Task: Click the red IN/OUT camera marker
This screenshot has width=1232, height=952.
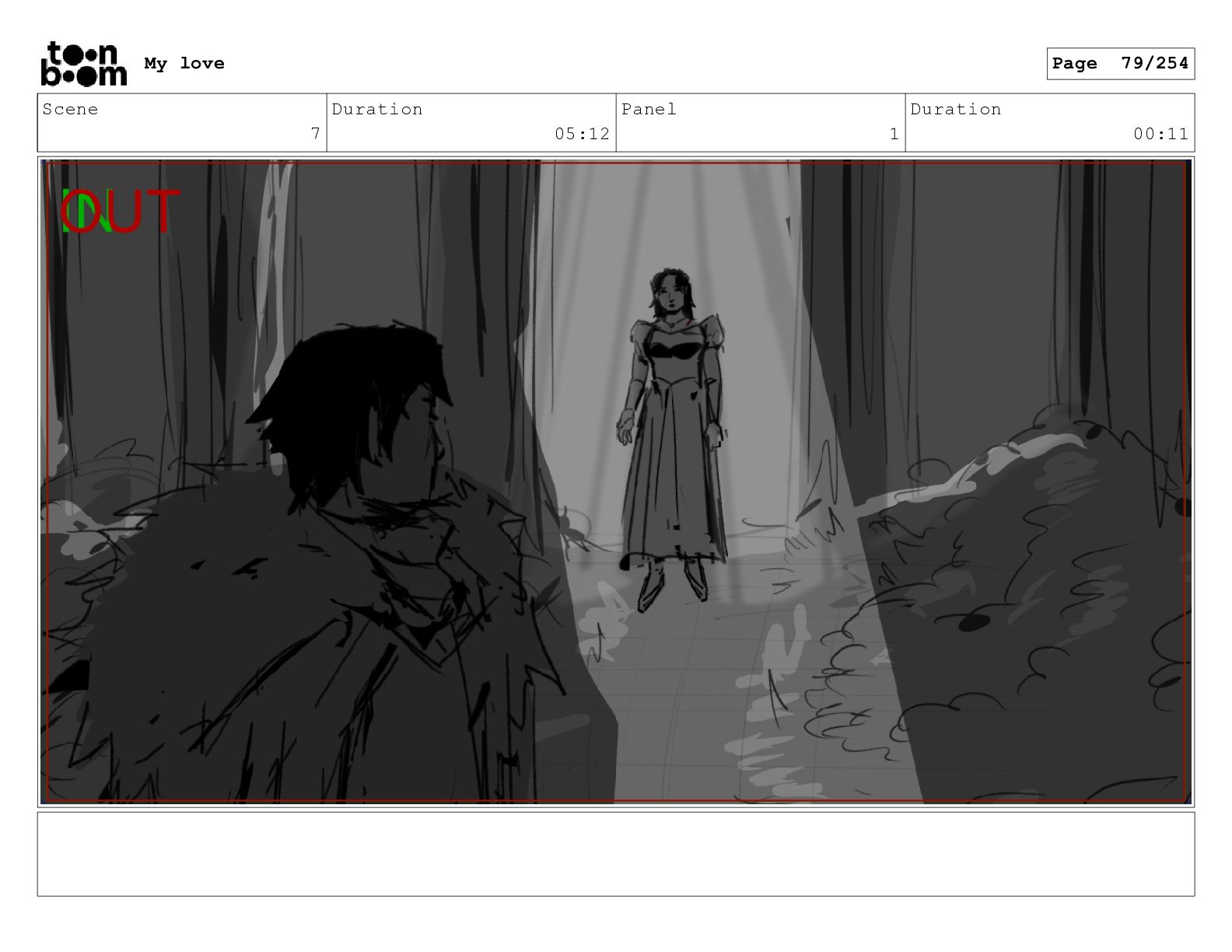Action: click(121, 212)
